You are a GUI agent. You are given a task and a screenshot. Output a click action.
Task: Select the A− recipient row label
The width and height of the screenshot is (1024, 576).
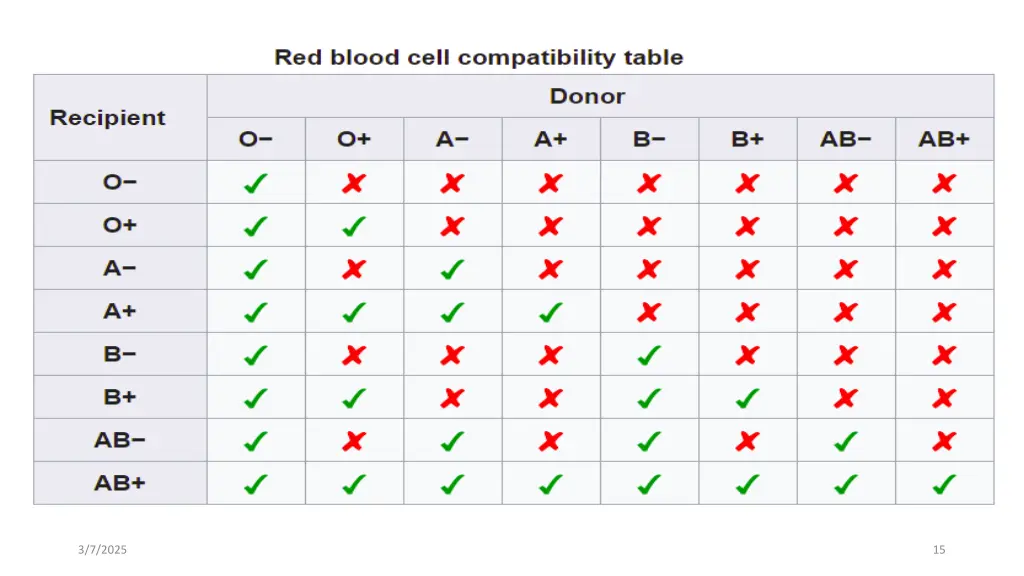(120, 268)
